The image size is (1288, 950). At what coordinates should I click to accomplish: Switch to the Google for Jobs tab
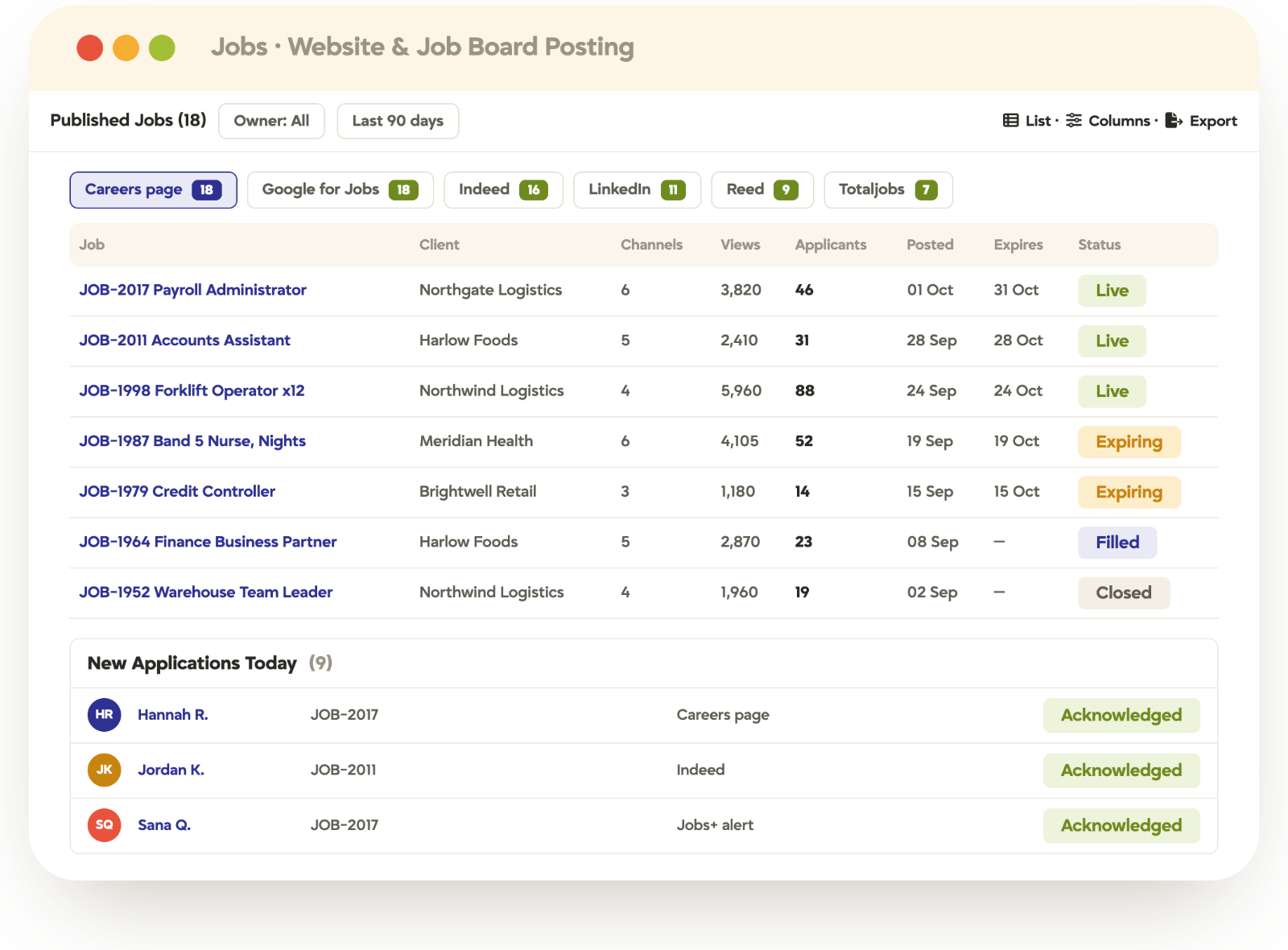341,190
